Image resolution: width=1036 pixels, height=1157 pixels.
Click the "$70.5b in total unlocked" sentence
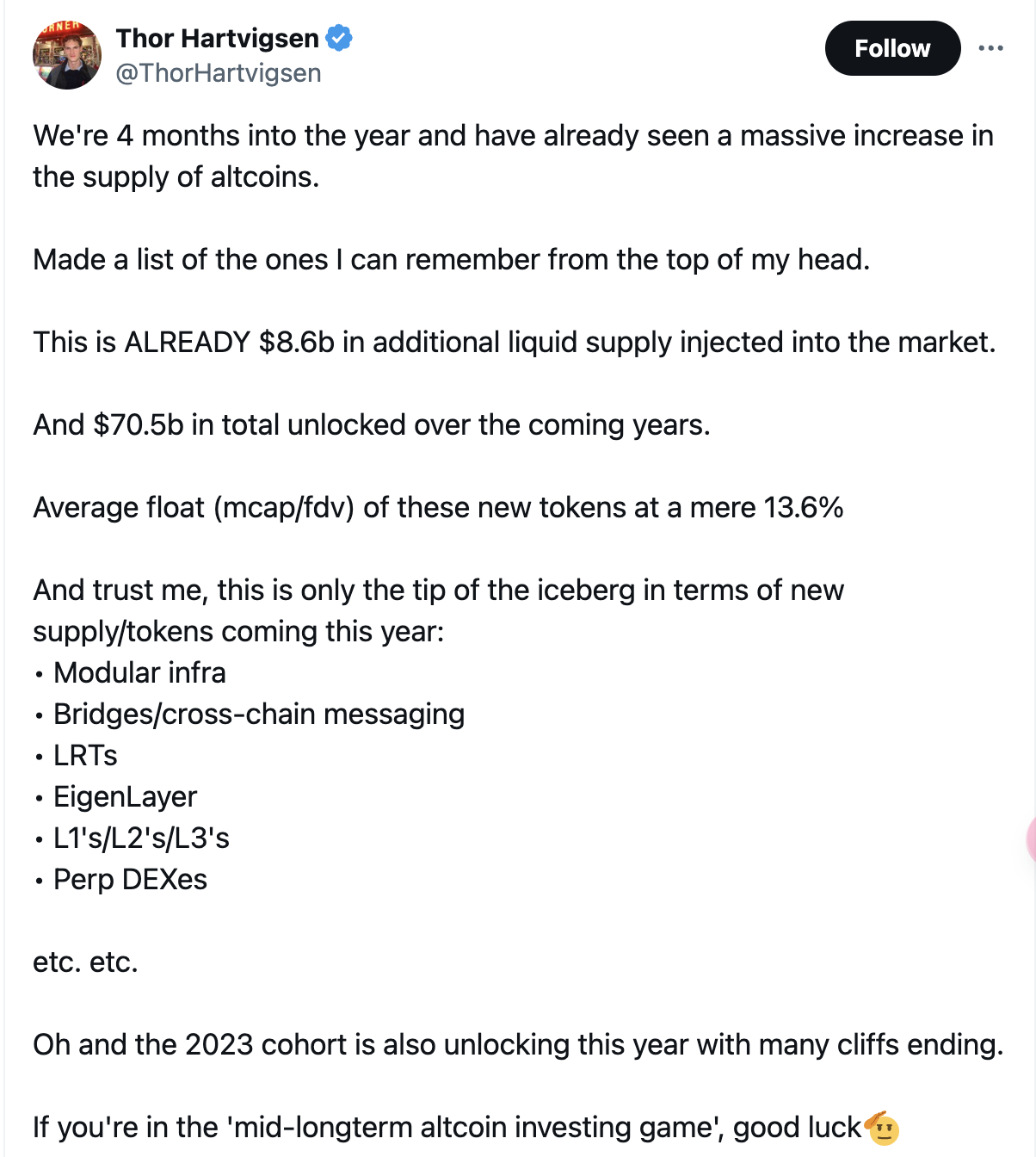pyautogui.click(x=371, y=425)
